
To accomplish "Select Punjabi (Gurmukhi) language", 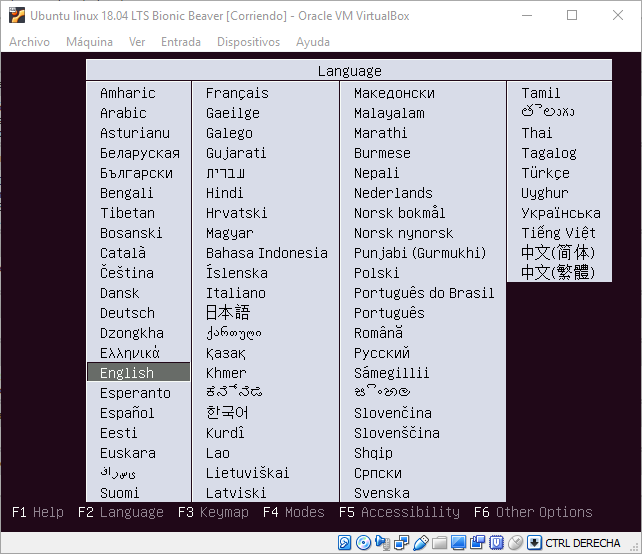I will click(420, 253).
